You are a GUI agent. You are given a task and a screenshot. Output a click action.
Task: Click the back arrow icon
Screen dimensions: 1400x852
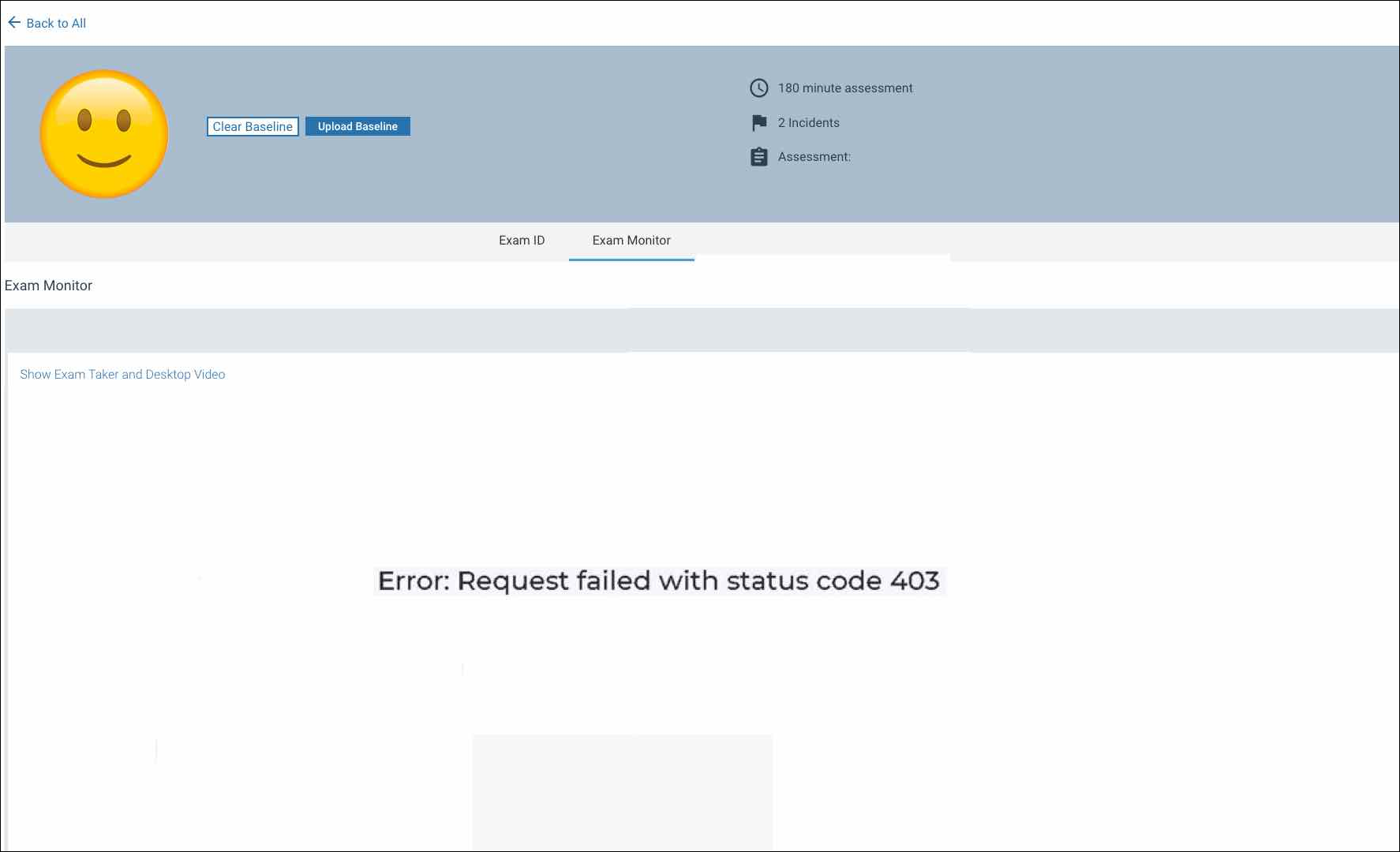click(x=14, y=23)
